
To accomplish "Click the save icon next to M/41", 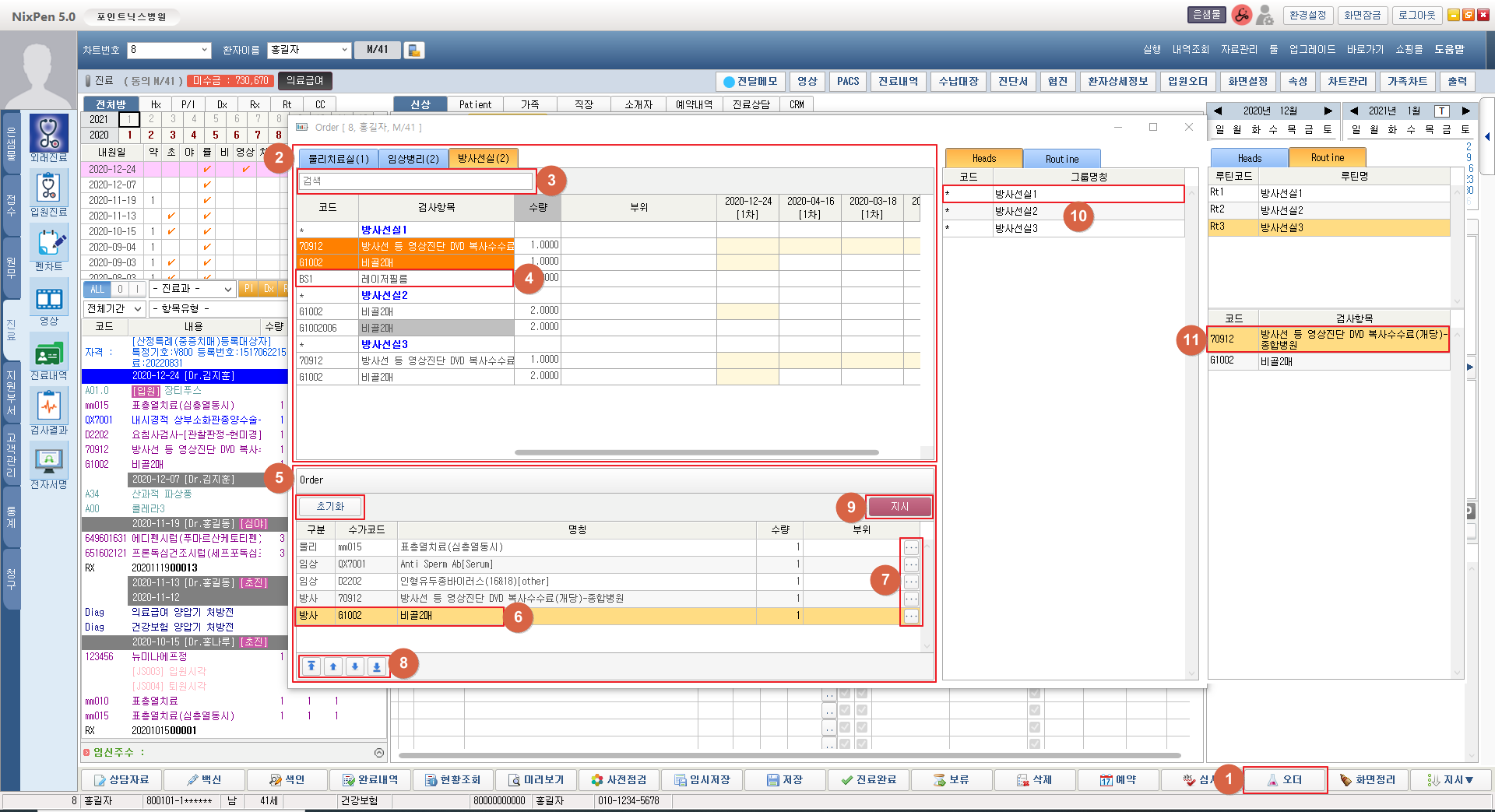I will coord(414,50).
